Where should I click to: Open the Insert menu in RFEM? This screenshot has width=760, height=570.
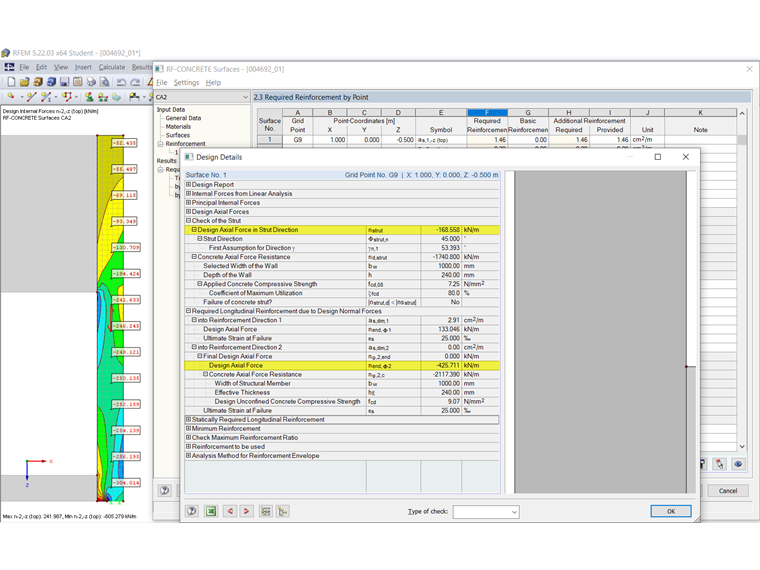point(83,67)
